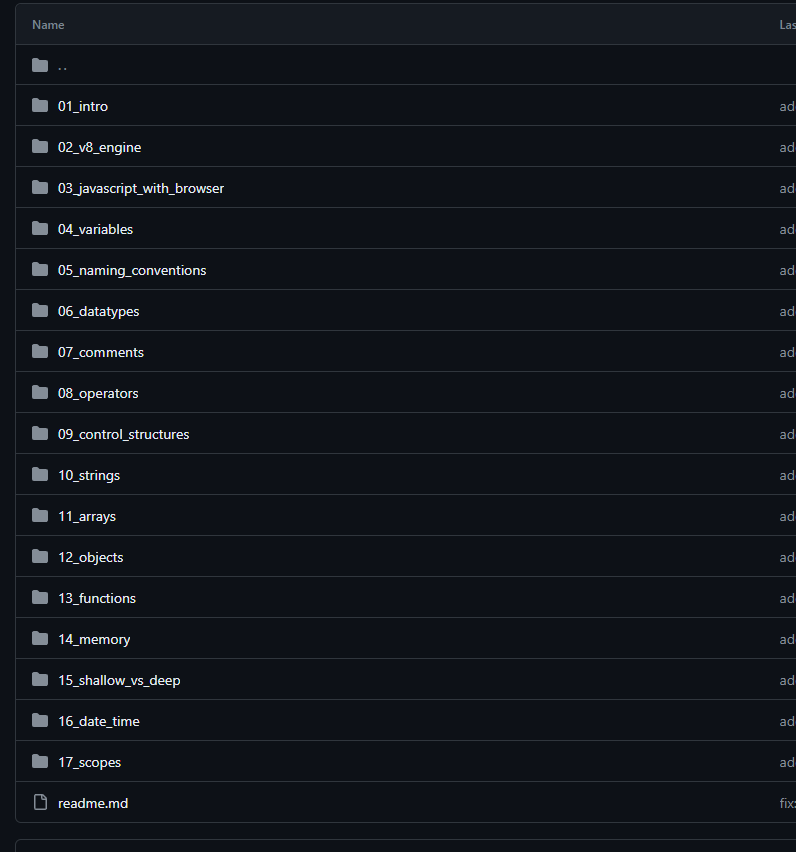Open the 02_v8_engine folder

coord(99,147)
